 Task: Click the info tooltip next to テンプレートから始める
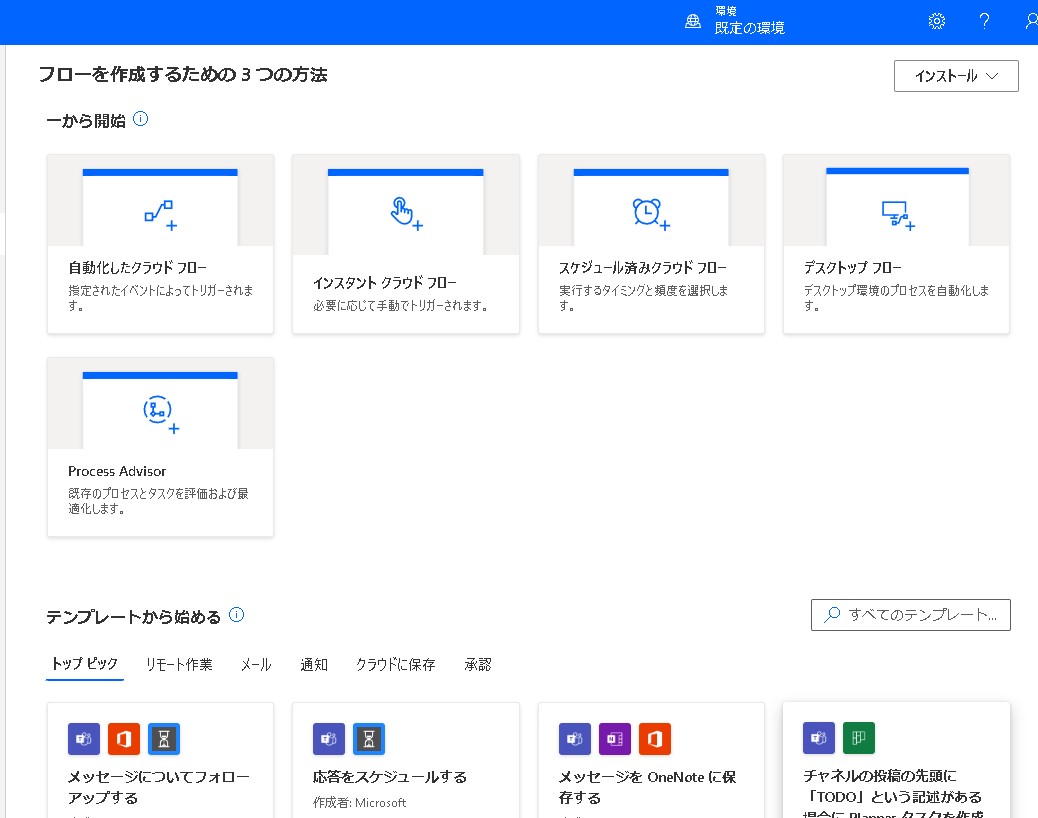[236, 615]
